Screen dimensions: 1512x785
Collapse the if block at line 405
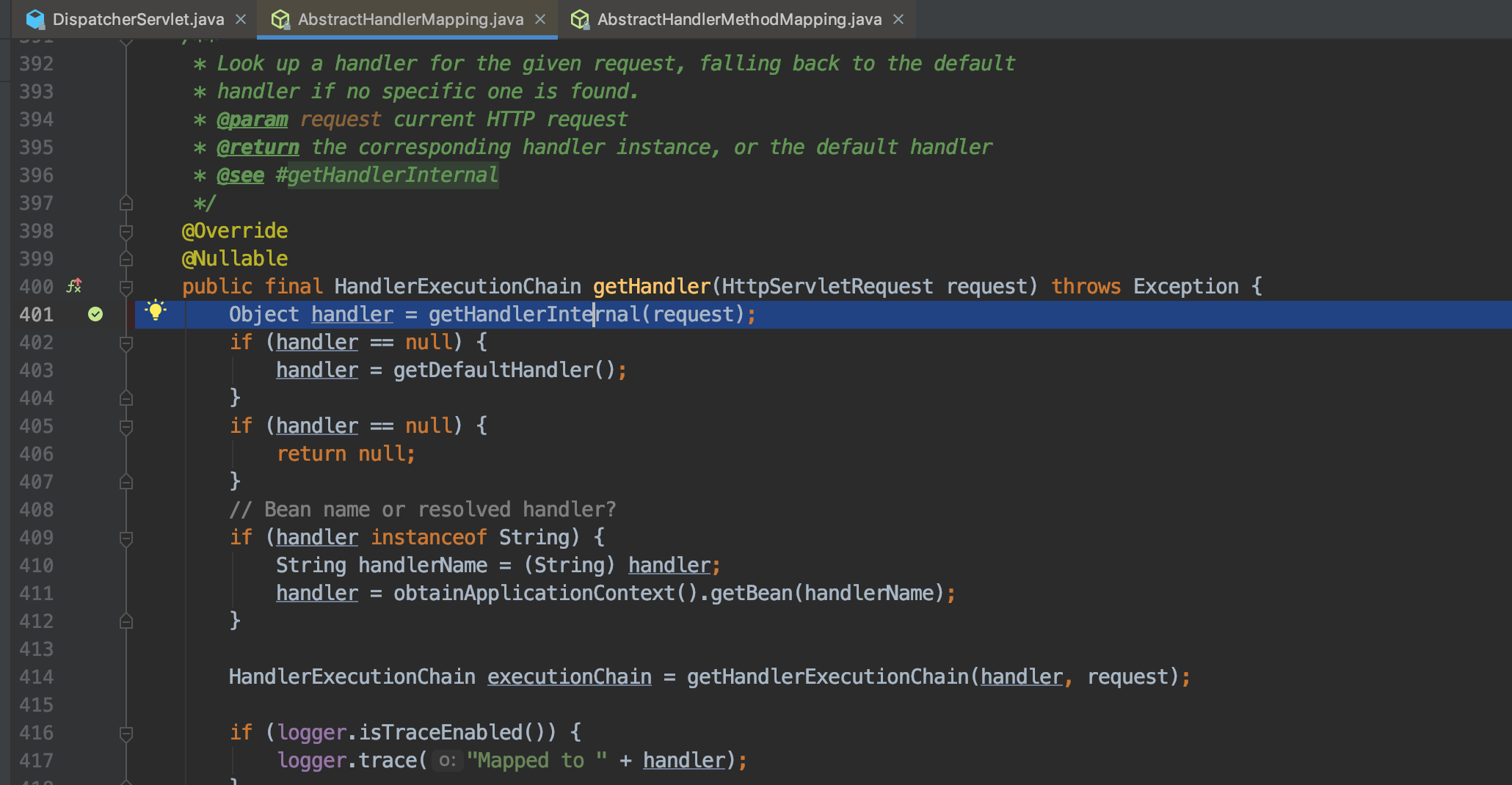tap(126, 426)
